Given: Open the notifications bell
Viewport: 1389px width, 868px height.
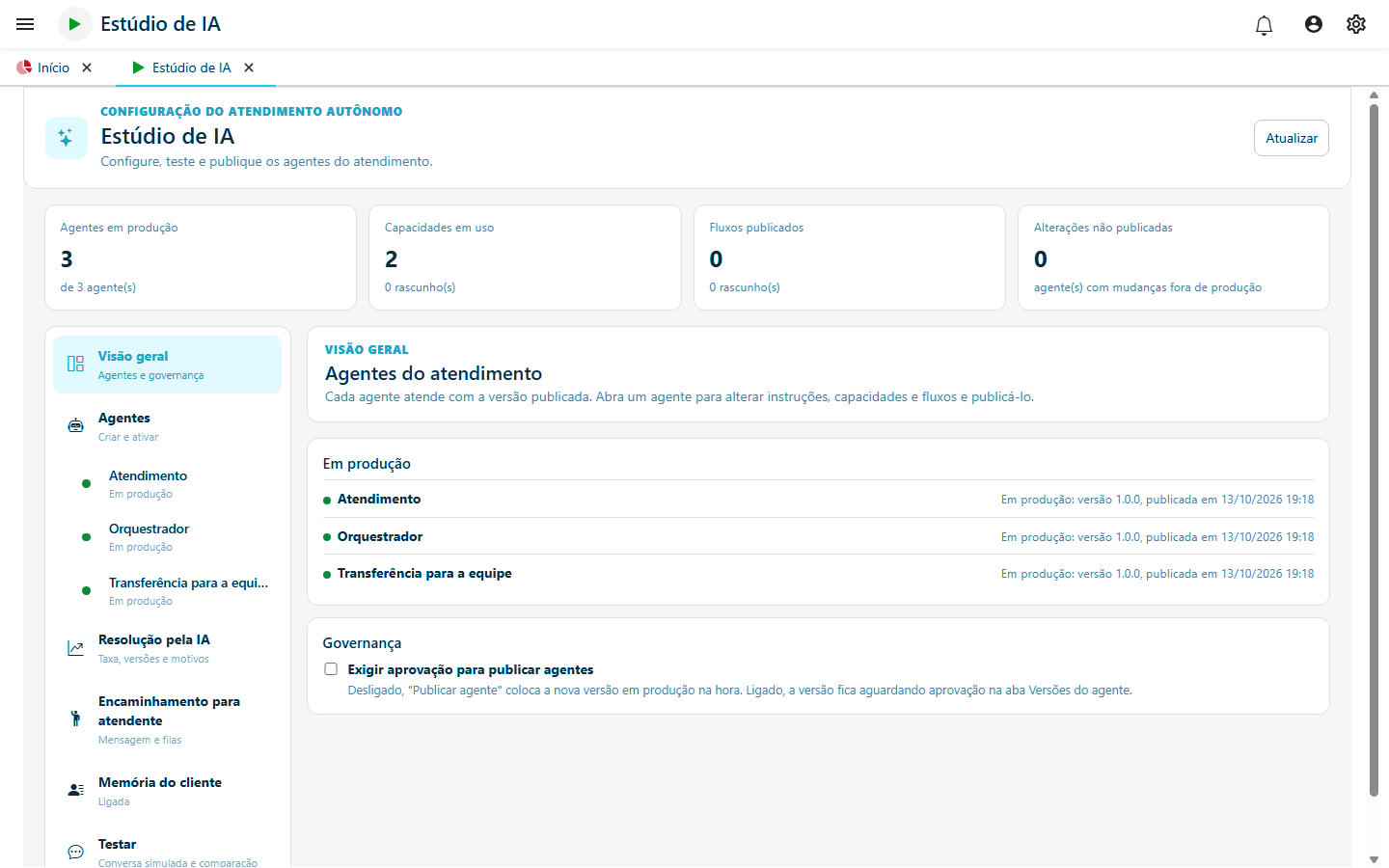Looking at the screenshot, I should point(1264,25).
